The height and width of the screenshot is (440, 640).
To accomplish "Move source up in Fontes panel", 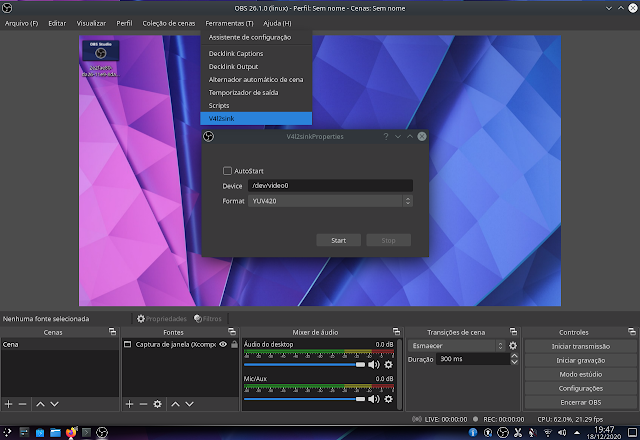I will tap(176, 404).
